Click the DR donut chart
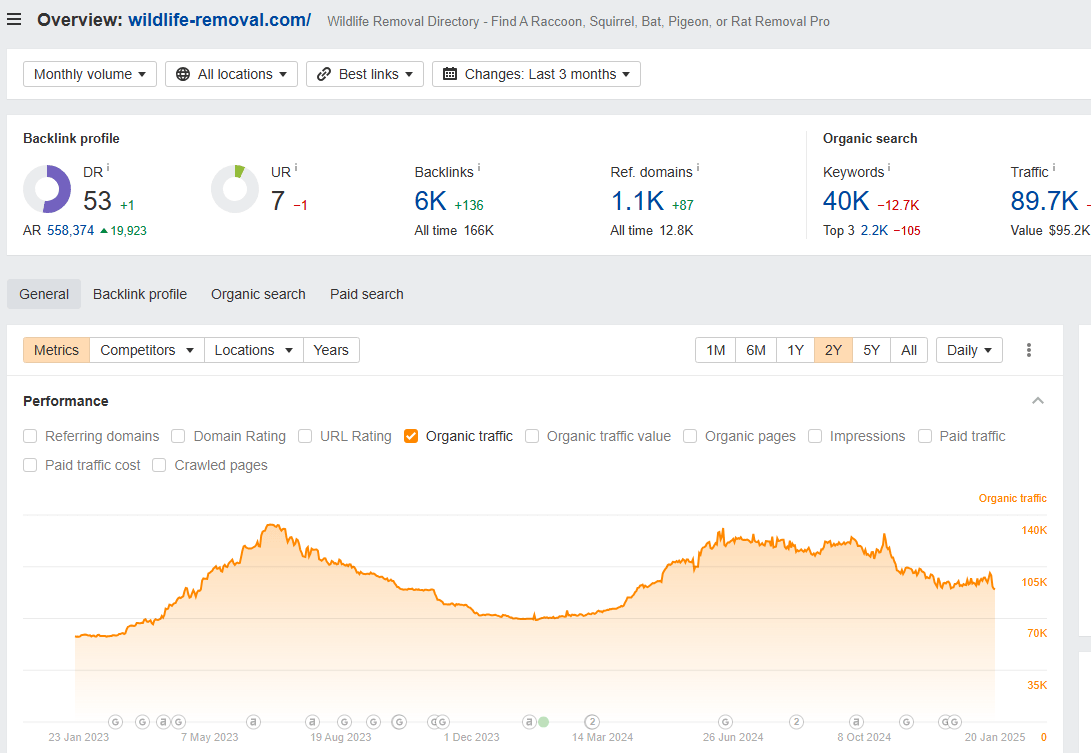 [47, 189]
